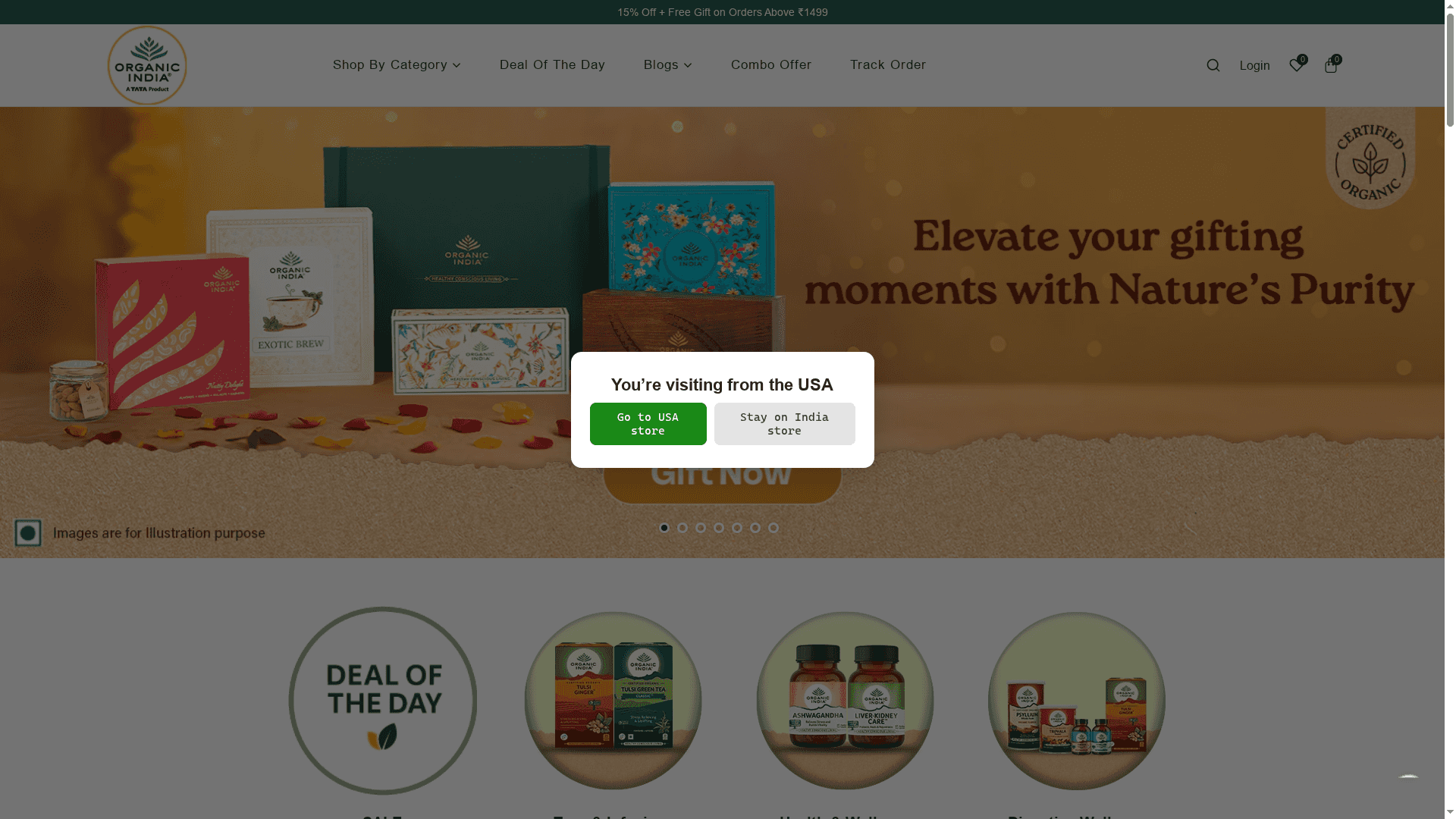Select the Psyllium digestive category circle
Screen dimensions: 1456x819
click(x=1077, y=701)
